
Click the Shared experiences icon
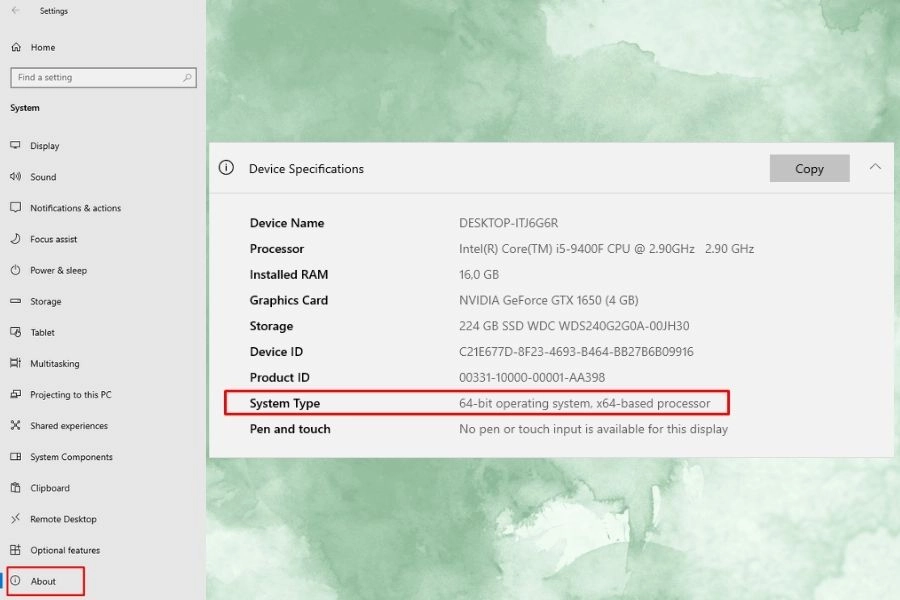[15, 425]
